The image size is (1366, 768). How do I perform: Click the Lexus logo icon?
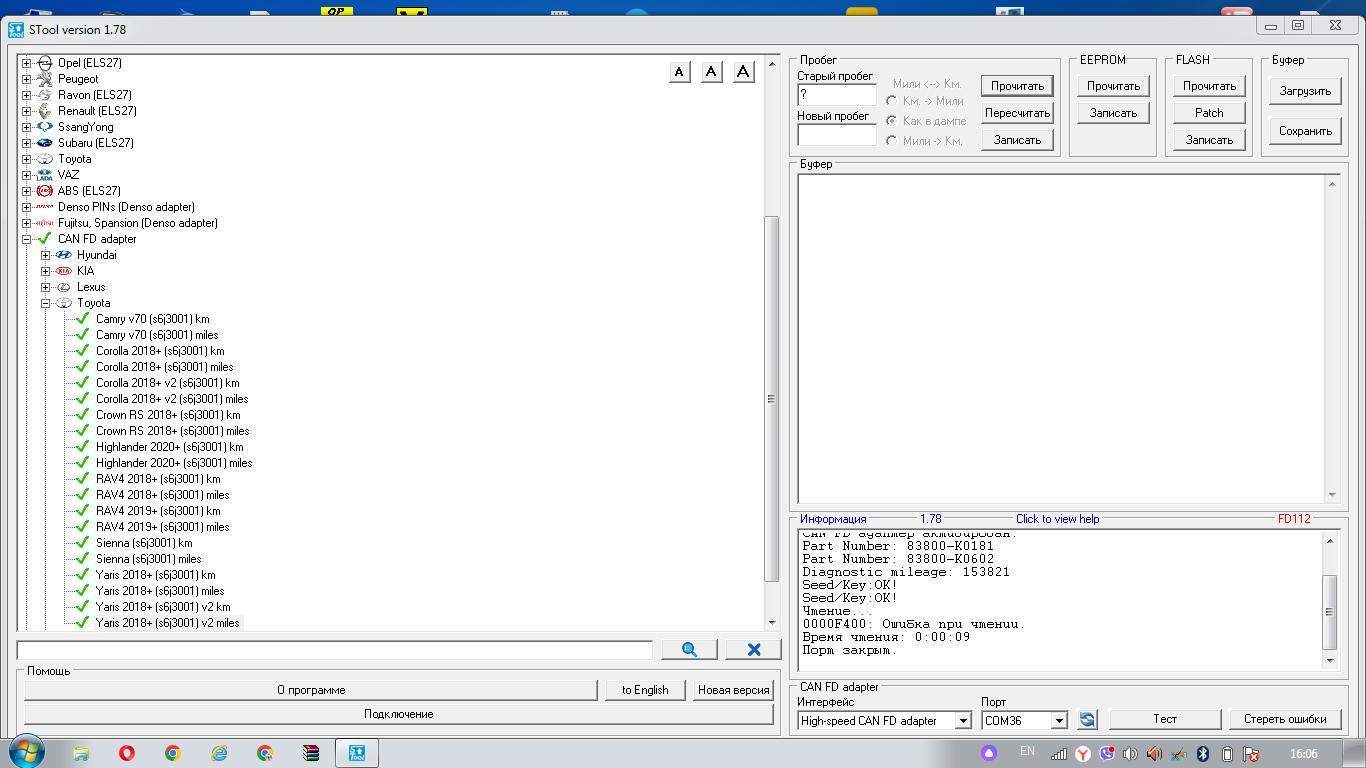(64, 287)
